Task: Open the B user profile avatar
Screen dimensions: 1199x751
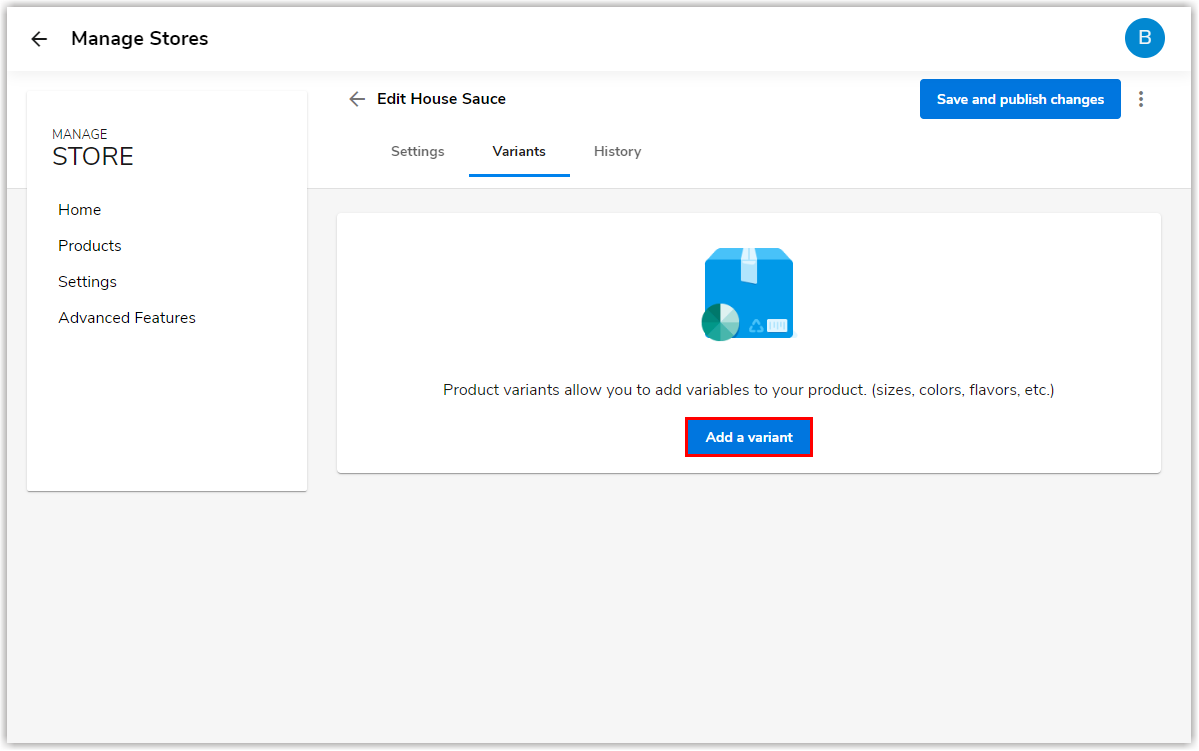Action: [1144, 38]
